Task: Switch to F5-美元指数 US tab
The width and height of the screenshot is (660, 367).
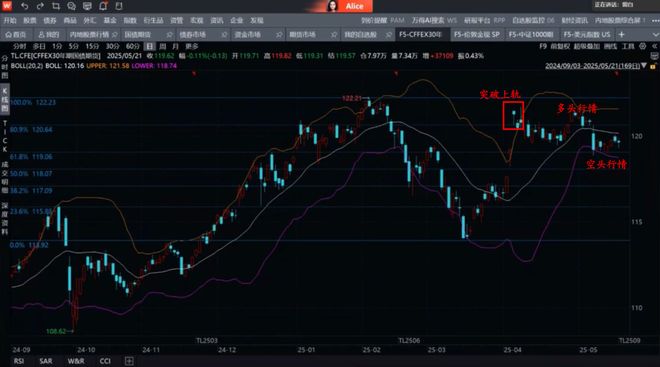Action: 586,35
